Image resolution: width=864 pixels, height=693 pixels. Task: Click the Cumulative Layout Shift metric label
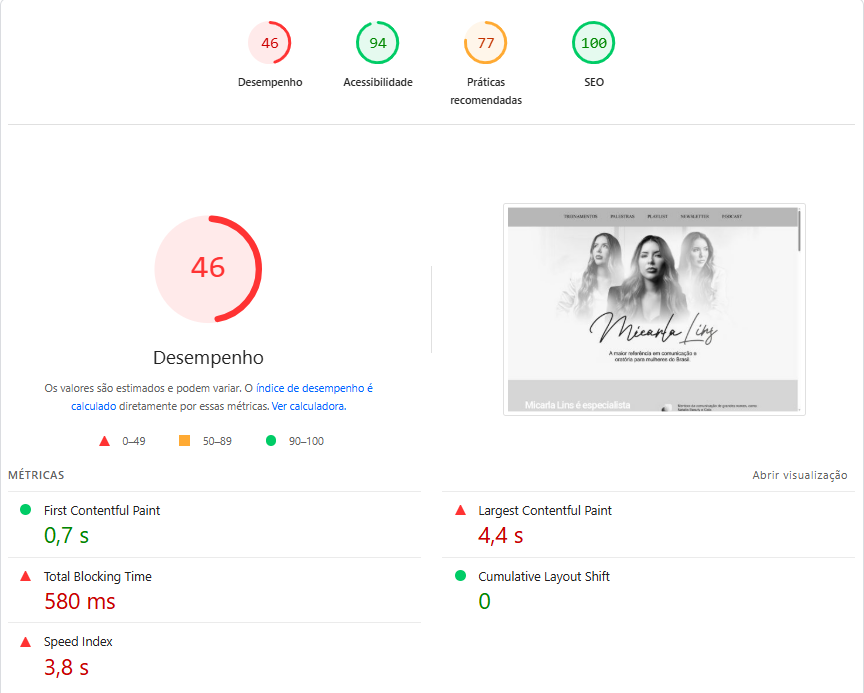[x=543, y=576]
